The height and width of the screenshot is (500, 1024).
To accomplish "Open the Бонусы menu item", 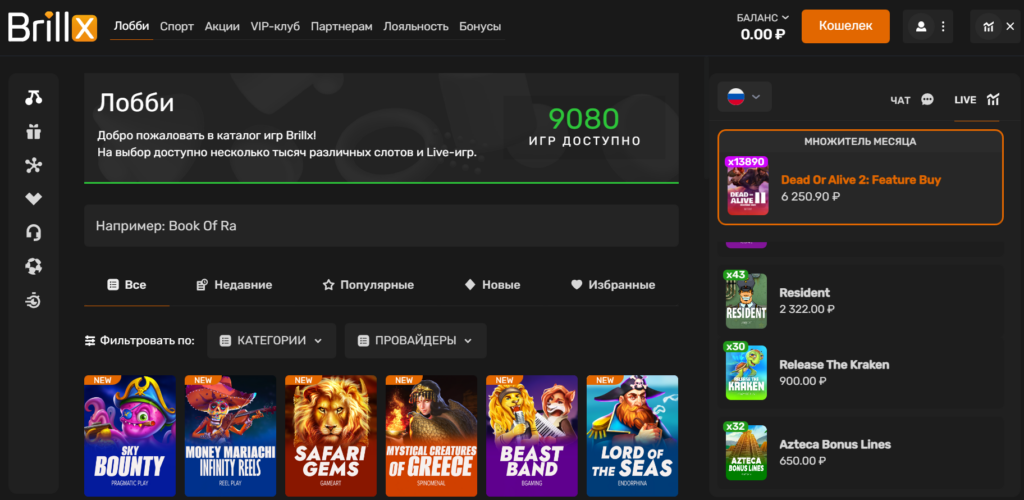I will pyautogui.click(x=480, y=27).
